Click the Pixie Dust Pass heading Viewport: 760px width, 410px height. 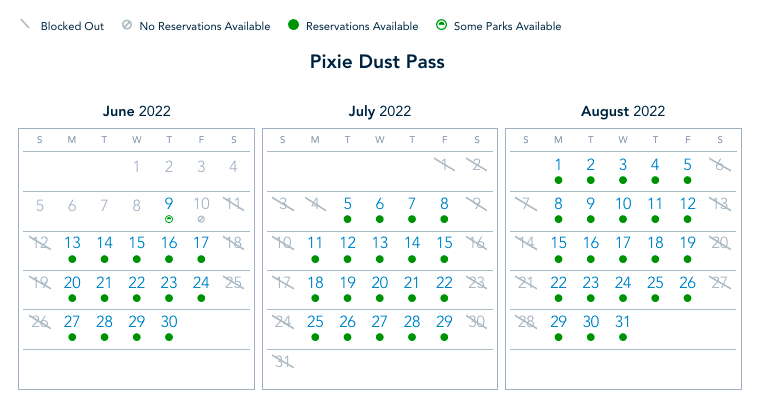pos(379,62)
